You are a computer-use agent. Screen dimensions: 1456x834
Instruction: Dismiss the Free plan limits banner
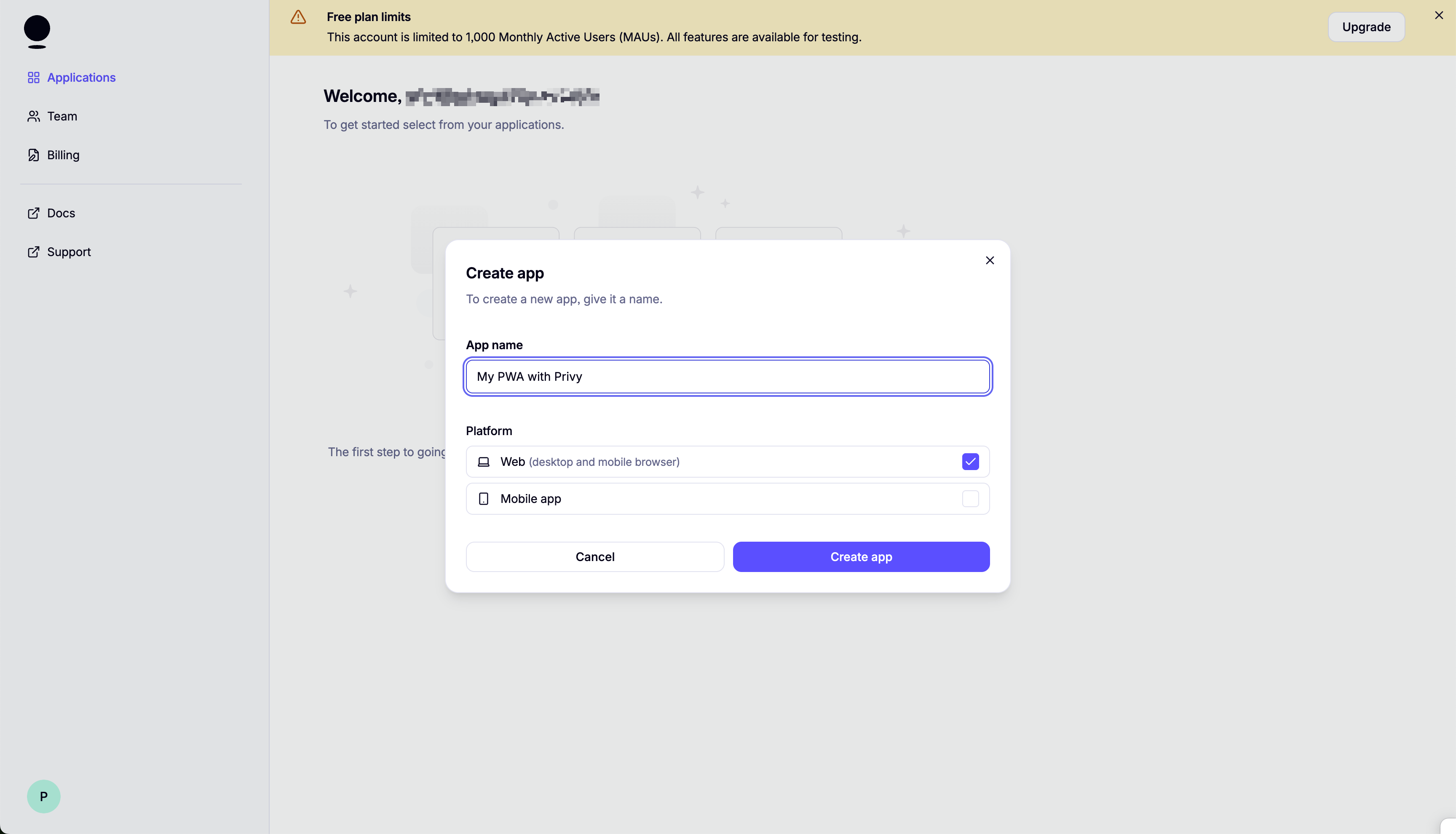1439,15
